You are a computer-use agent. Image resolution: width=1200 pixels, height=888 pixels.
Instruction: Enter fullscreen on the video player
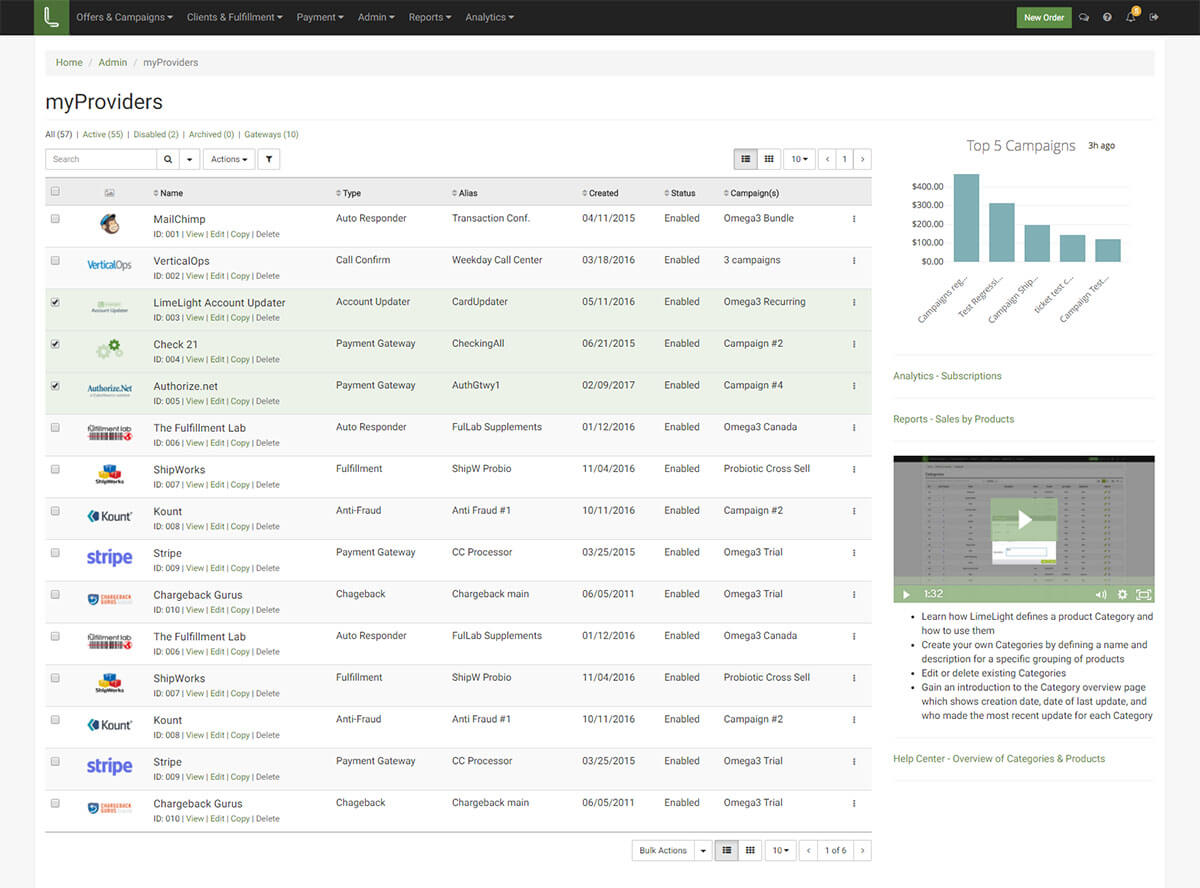(x=1144, y=594)
